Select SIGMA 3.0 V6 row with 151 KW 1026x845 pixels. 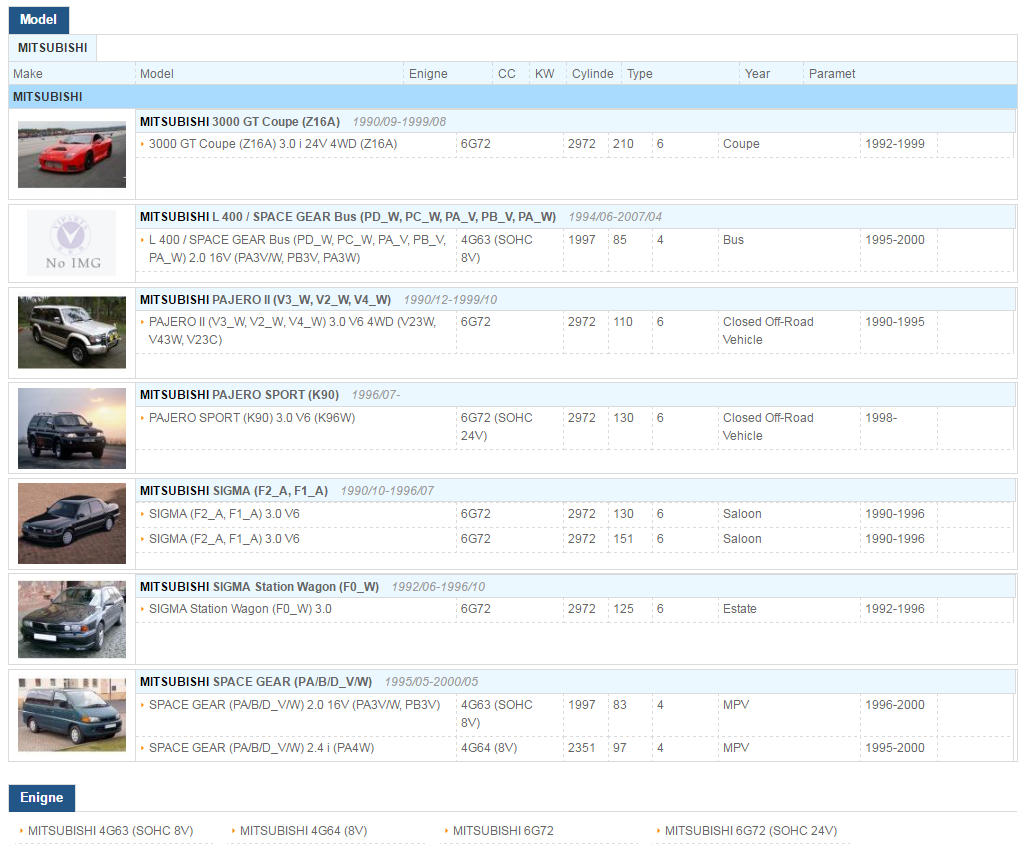pos(575,539)
